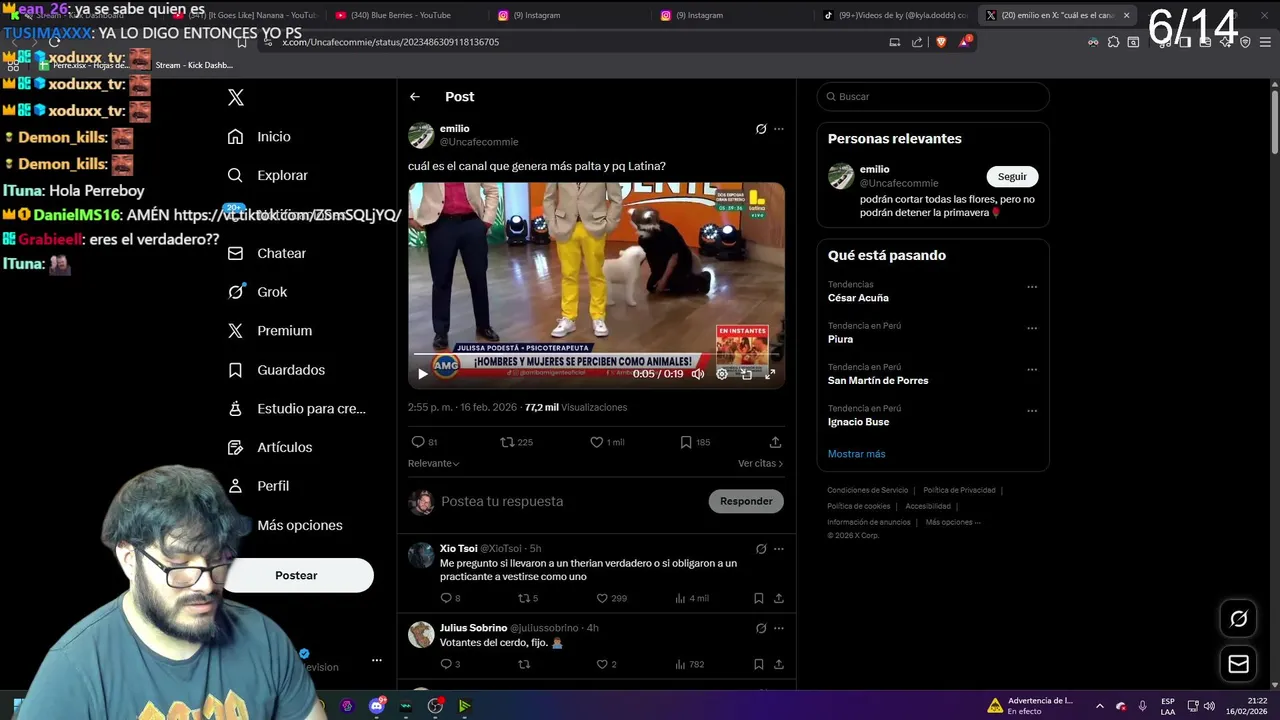1280x720 pixels.
Task: Open emilio's profile avatar on the post
Action: (421, 135)
